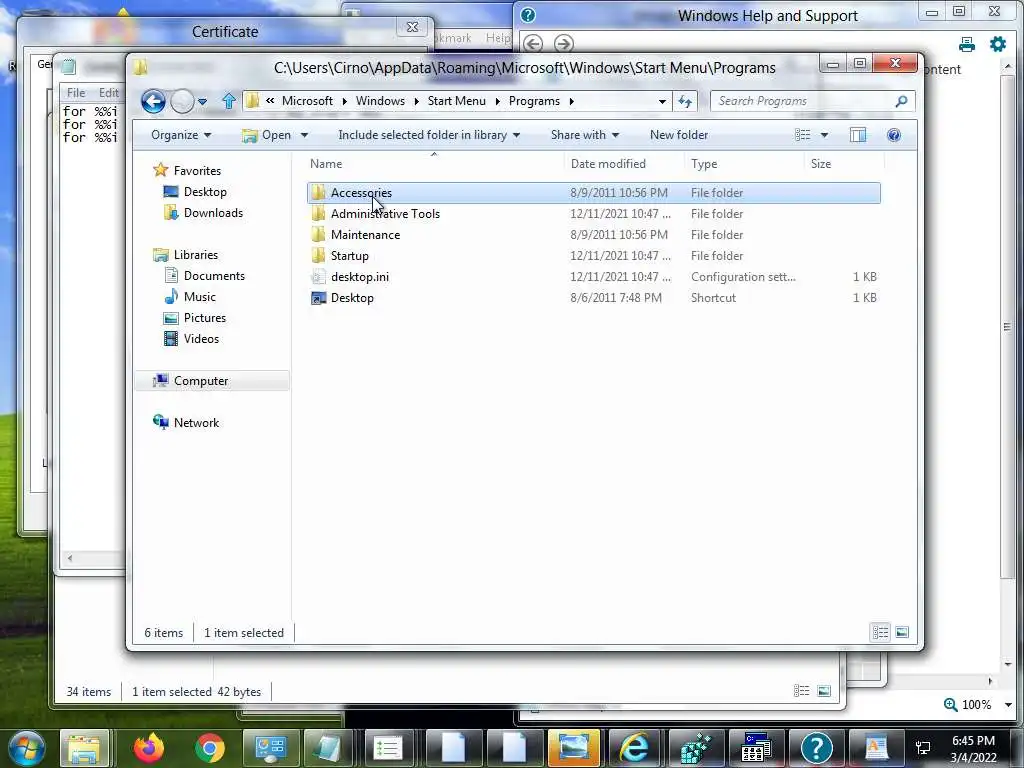
Task: Click Programs in the address breadcrumb
Action: tap(534, 101)
